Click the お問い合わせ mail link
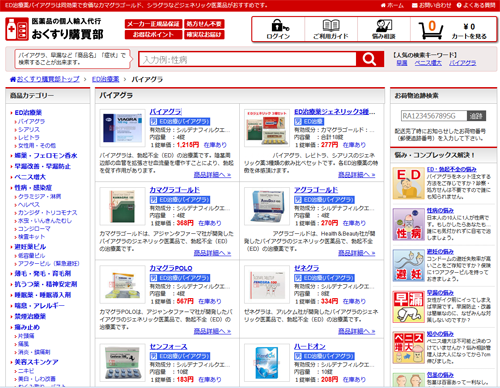Image resolution: width=500 pixels, height=388 pixels. tap(431, 5)
